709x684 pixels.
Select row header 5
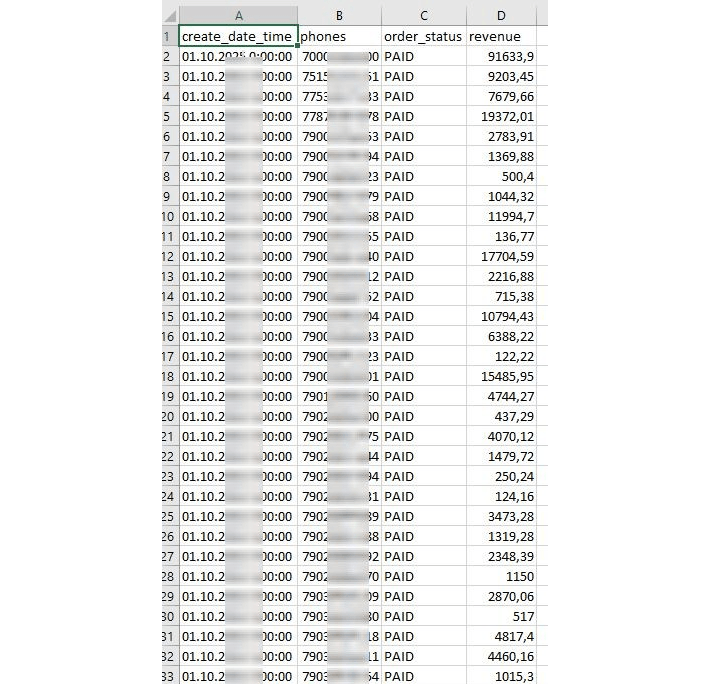(x=170, y=117)
